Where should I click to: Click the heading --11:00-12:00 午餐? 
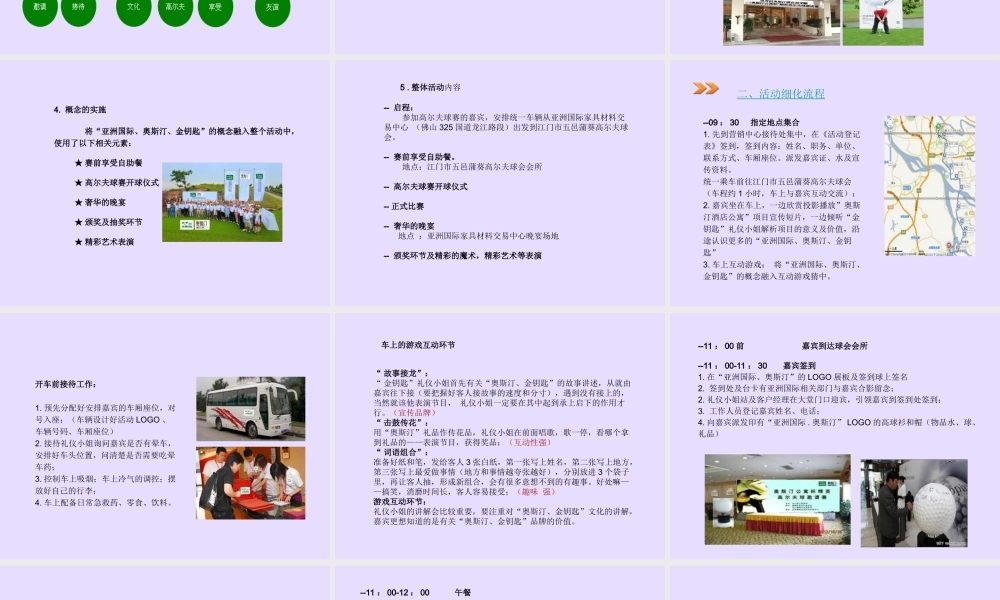coord(415,593)
